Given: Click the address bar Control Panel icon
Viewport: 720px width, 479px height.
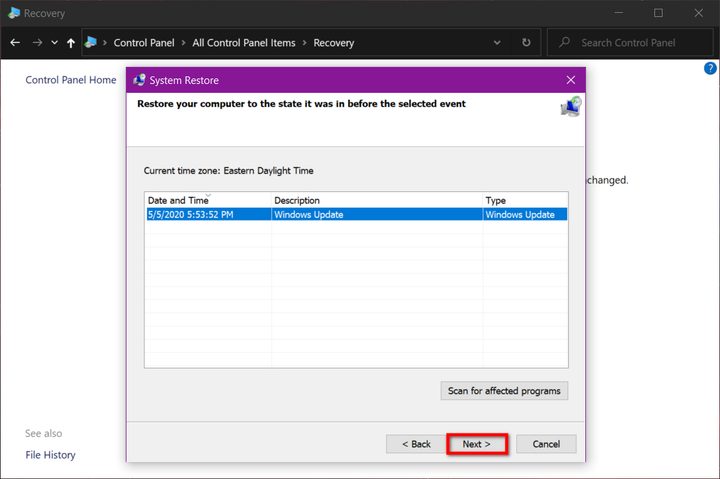Looking at the screenshot, I should (x=90, y=42).
